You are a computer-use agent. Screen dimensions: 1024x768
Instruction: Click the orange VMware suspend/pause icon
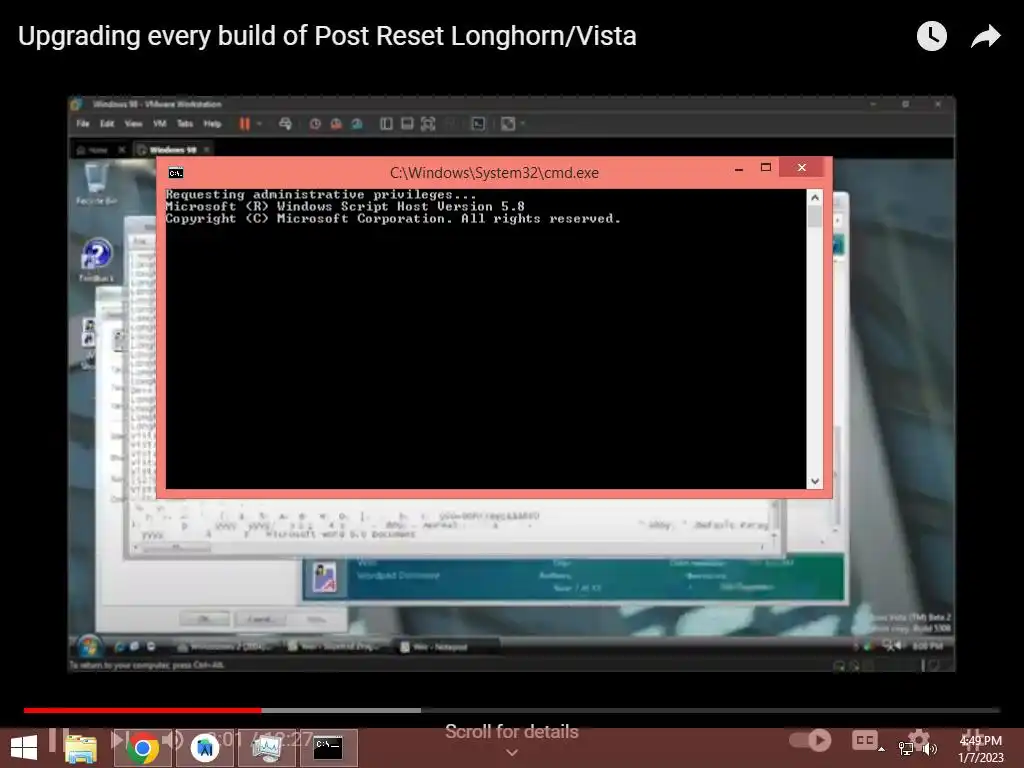point(244,124)
